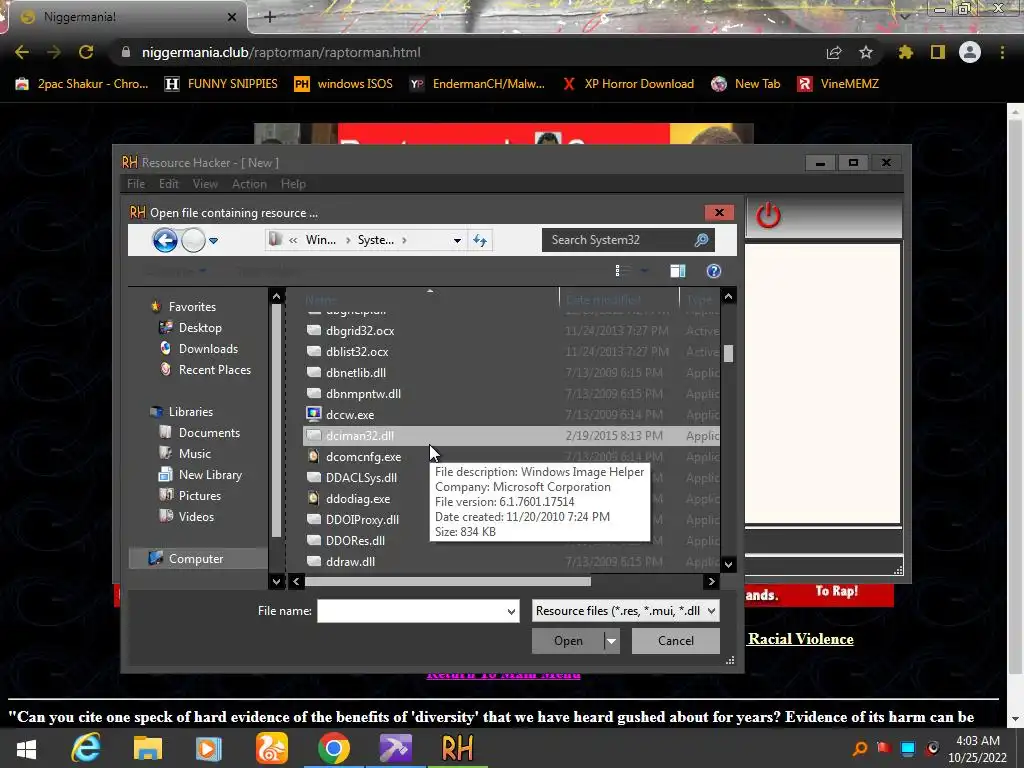1024x768 pixels.
Task: Toggle the Chrome side panel icon
Action: 938,52
